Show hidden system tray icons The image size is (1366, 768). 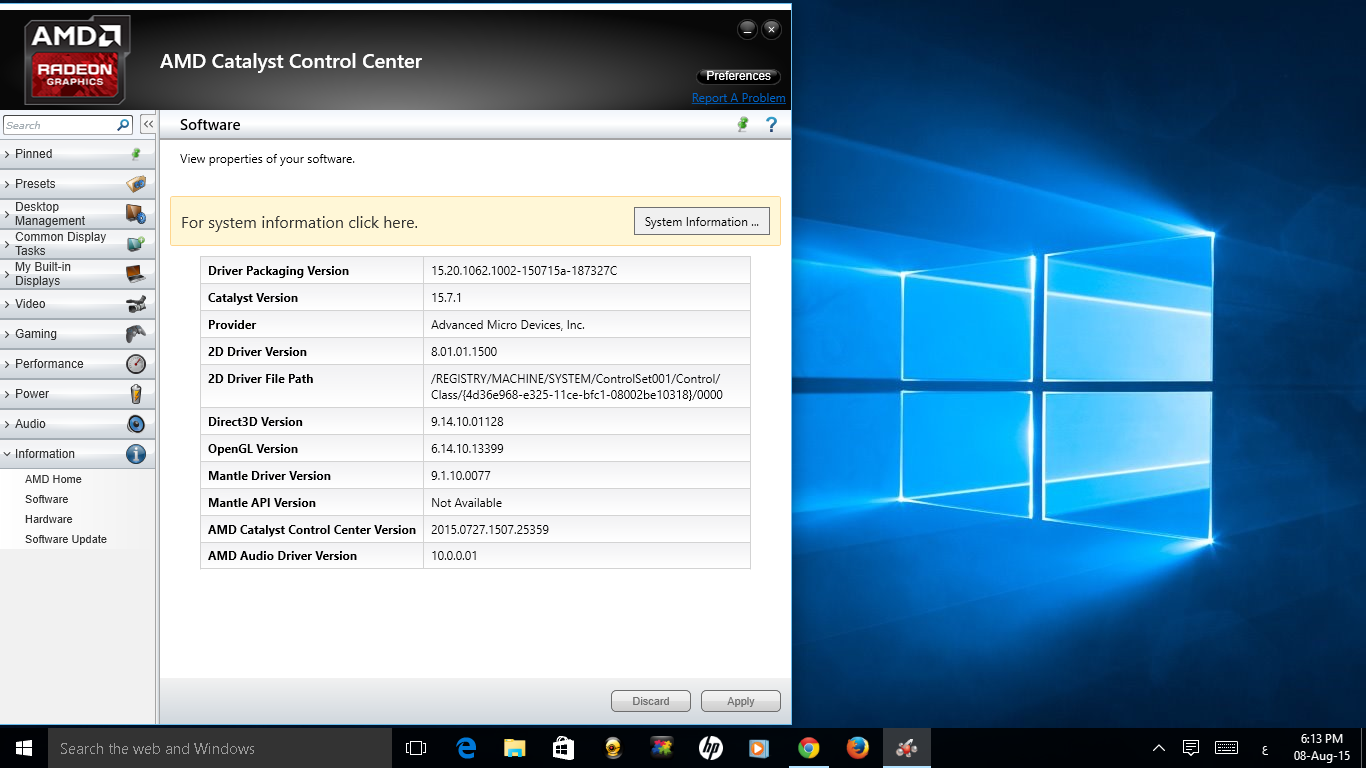[x=1159, y=748]
